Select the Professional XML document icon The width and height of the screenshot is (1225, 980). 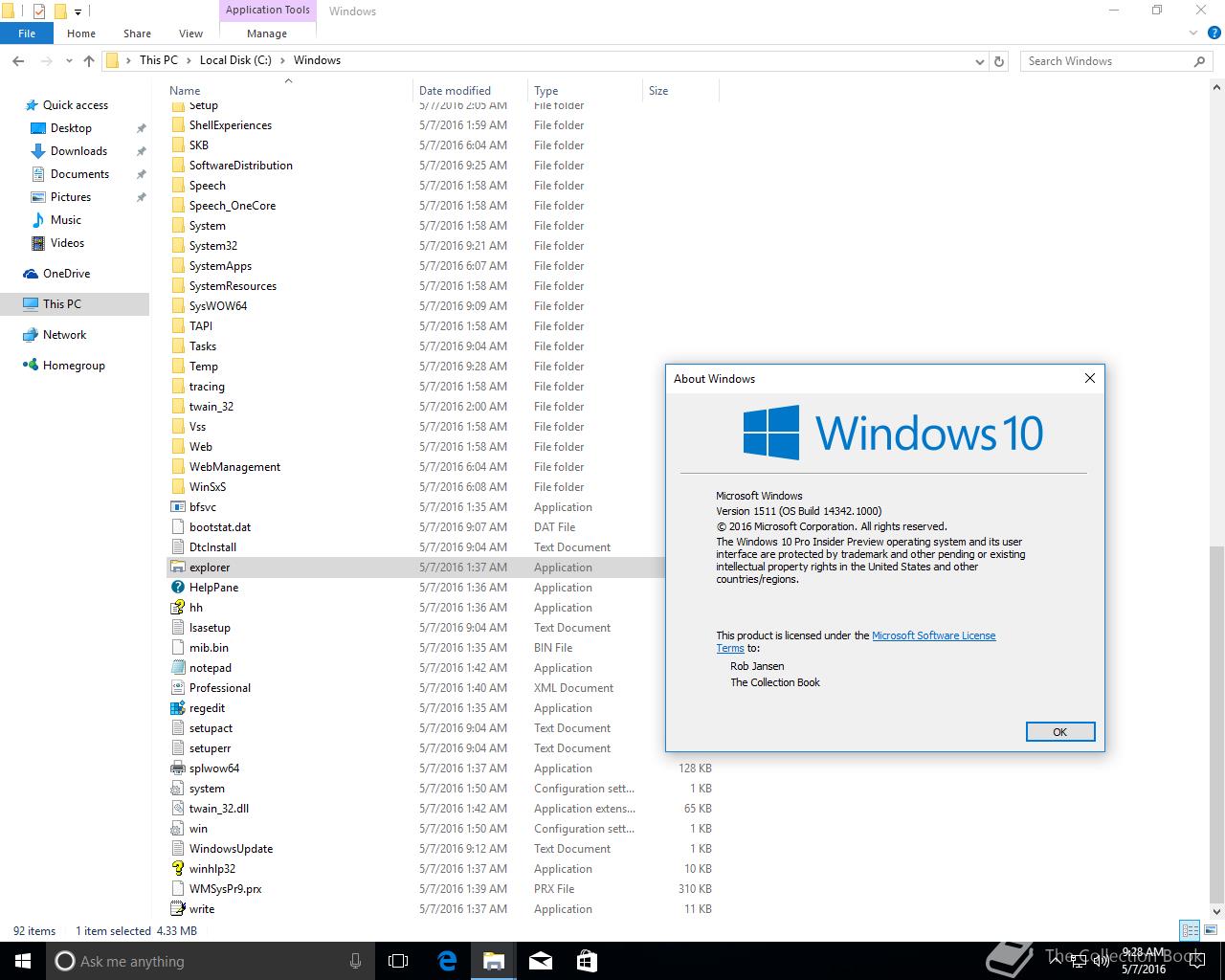(x=177, y=688)
